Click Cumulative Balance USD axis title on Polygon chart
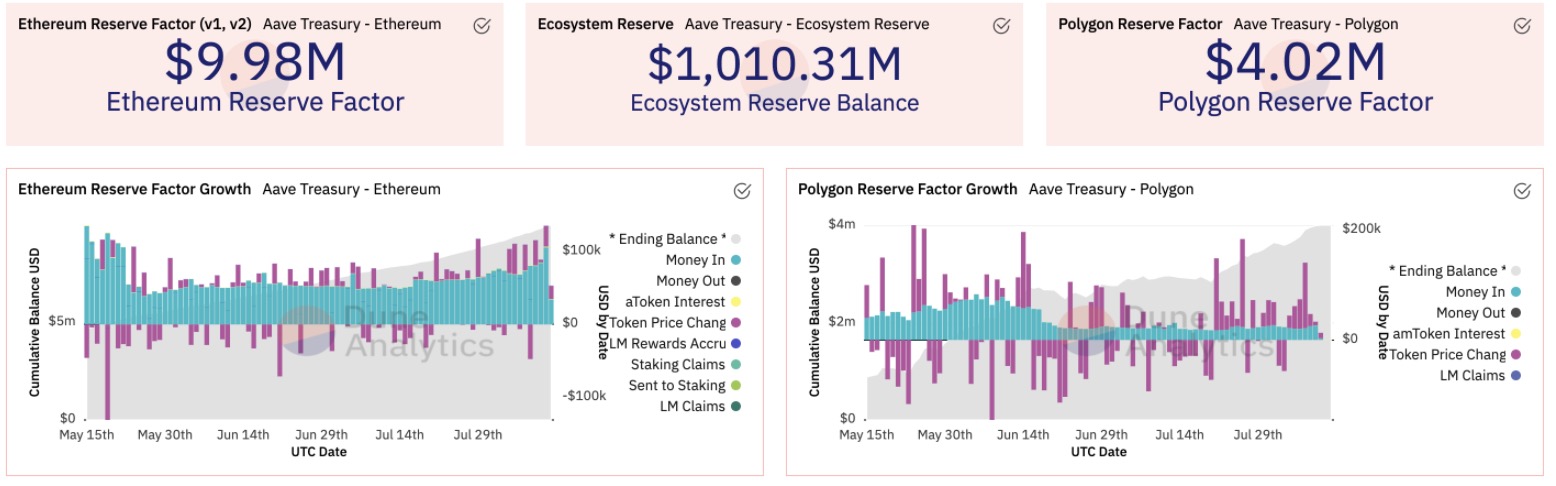Viewport: 1556px width, 486px height. (815, 323)
